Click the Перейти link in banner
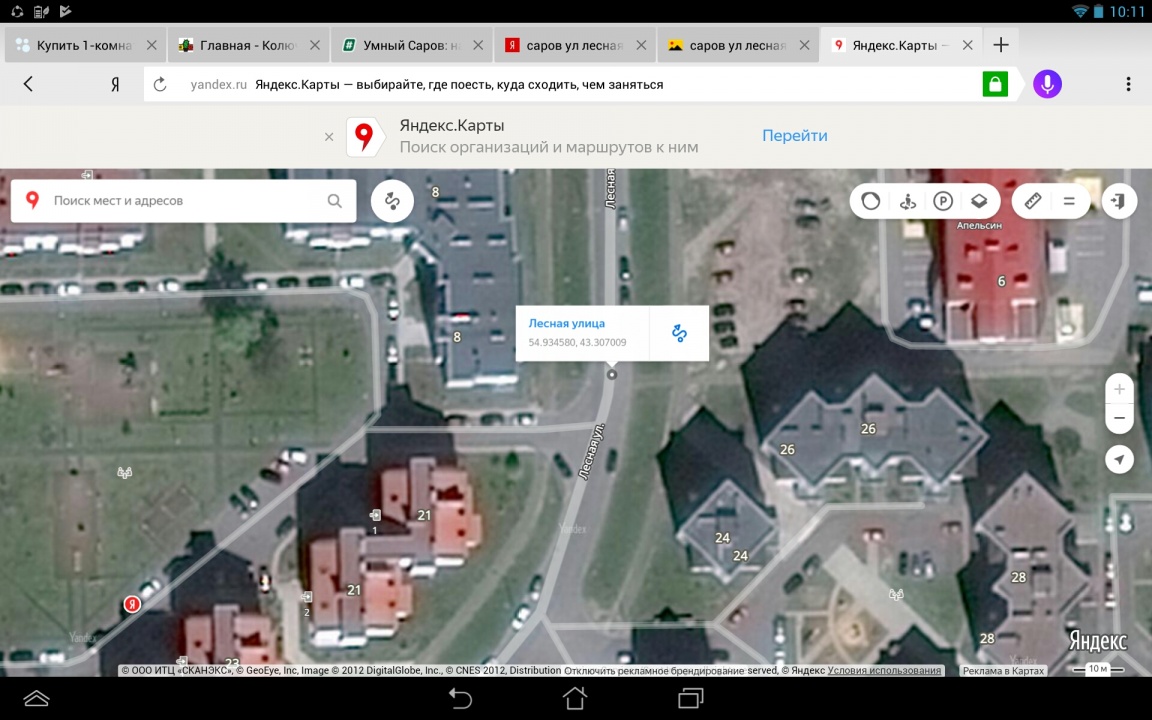1152x720 pixels. [x=794, y=136]
